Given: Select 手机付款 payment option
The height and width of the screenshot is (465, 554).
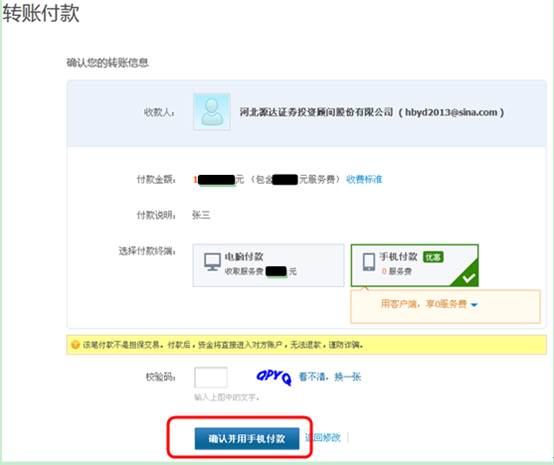Looking at the screenshot, I should click(x=414, y=265).
